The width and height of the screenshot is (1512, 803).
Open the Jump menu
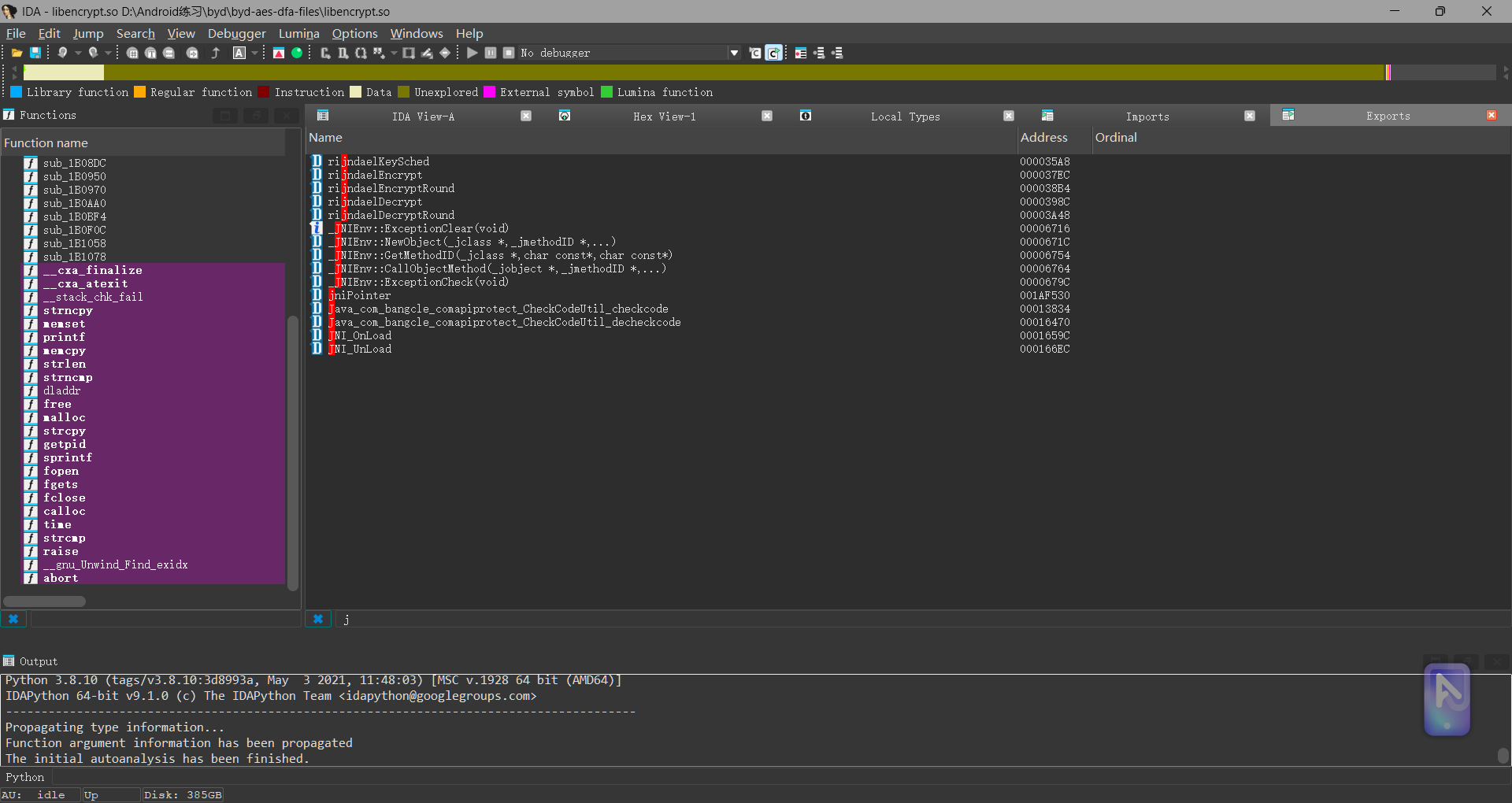point(88,33)
